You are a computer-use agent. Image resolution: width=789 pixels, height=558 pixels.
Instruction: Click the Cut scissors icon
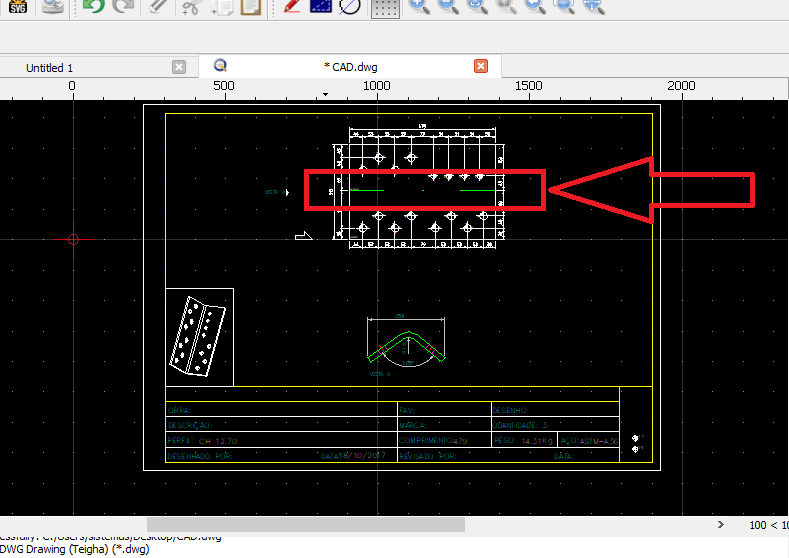coord(190,7)
